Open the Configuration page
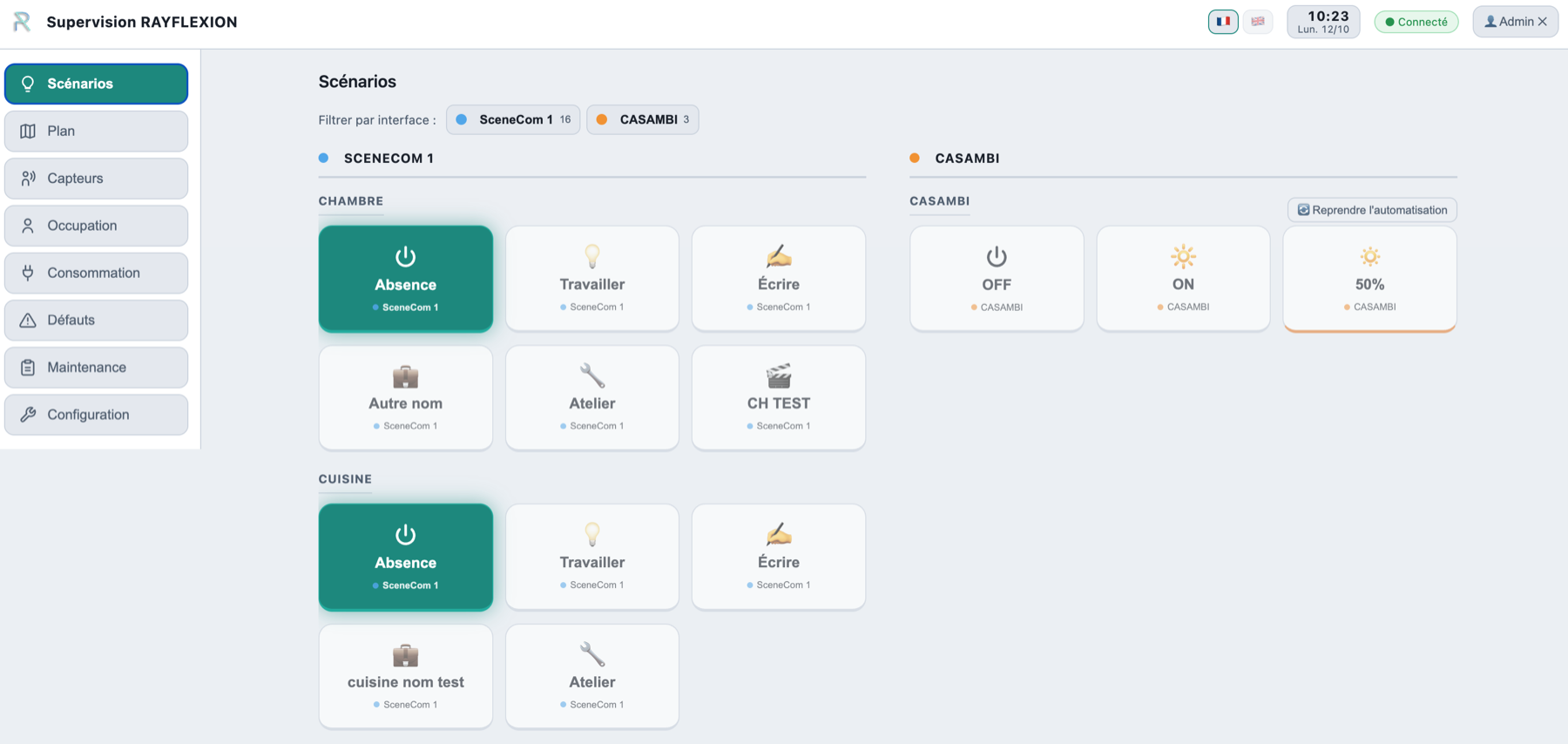Screen dimensions: 1568x744 coord(96,415)
